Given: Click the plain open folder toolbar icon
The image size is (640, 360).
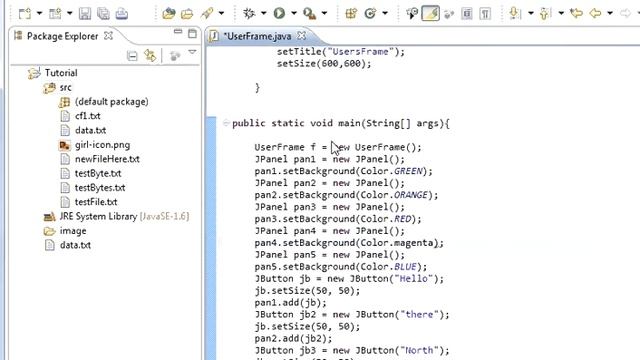Looking at the screenshot, I should coord(187,13).
